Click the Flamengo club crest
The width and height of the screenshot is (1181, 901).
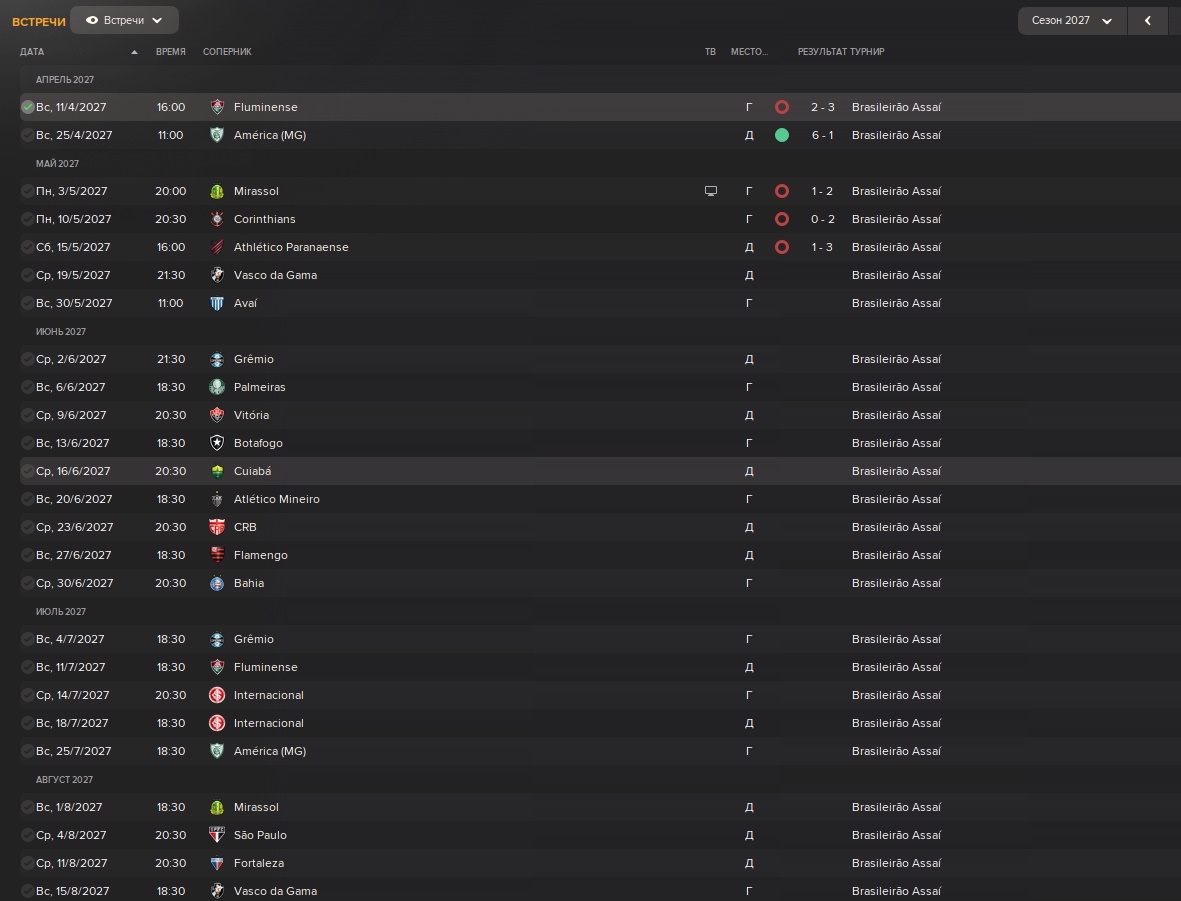pos(217,555)
